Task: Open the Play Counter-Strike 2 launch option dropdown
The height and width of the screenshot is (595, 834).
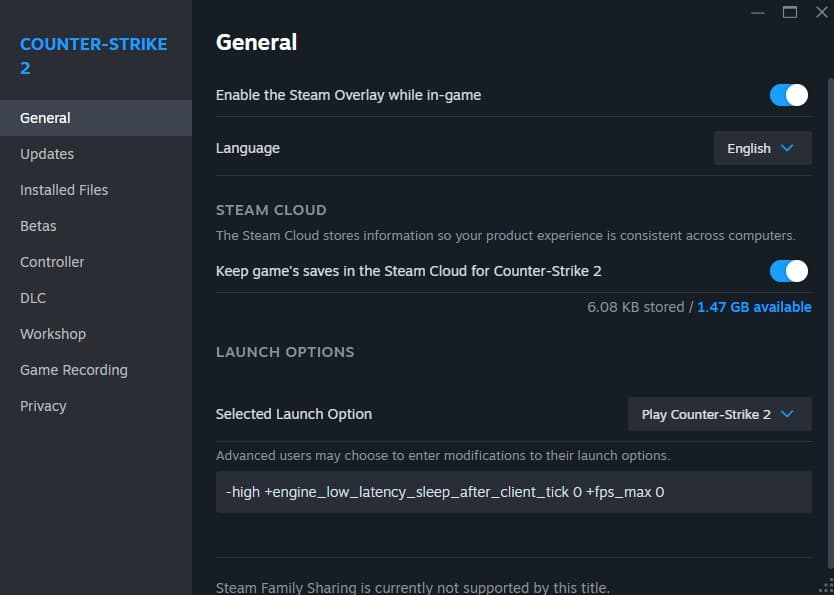Action: (x=718, y=413)
